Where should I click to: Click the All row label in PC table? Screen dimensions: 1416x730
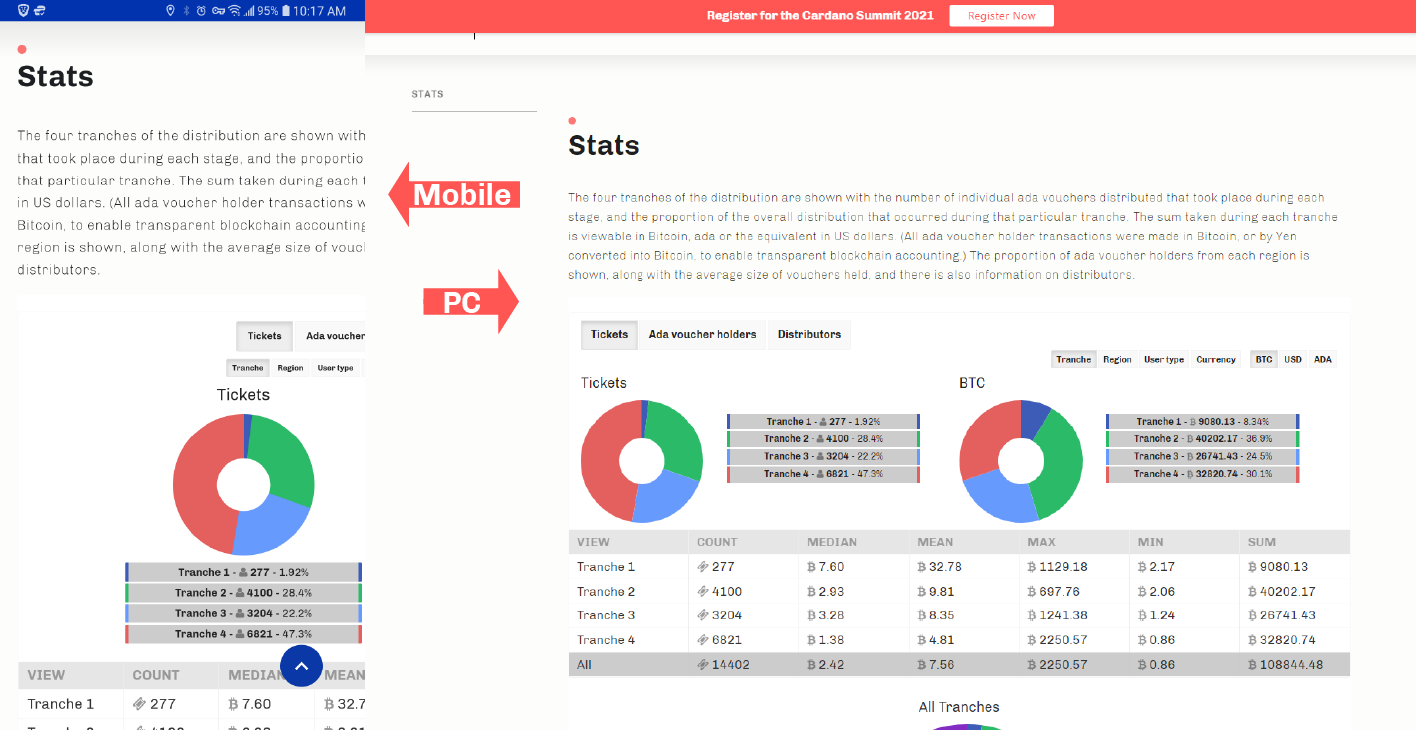point(584,665)
